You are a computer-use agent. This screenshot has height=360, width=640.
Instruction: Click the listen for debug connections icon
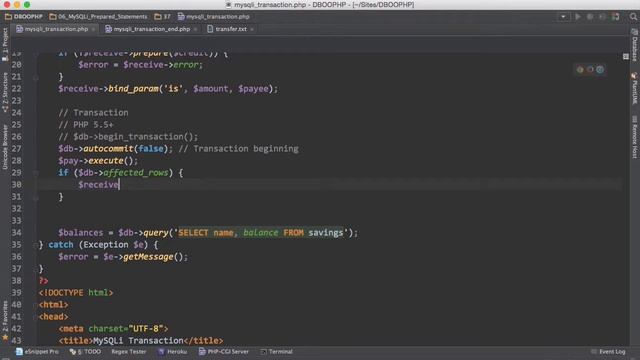point(615,17)
